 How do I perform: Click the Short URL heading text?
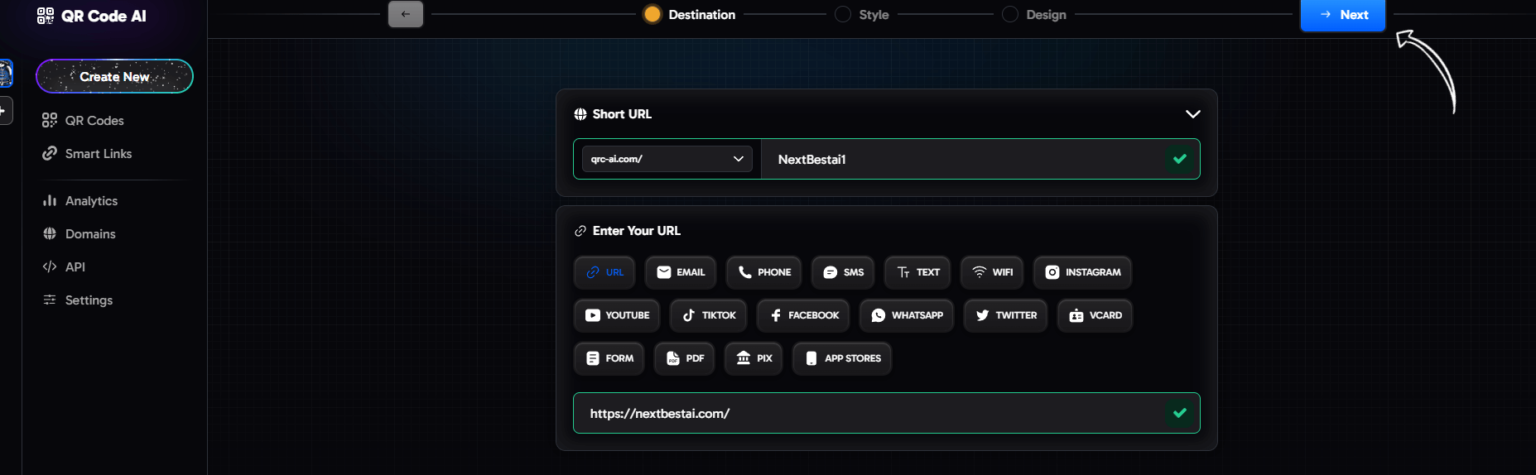622,114
